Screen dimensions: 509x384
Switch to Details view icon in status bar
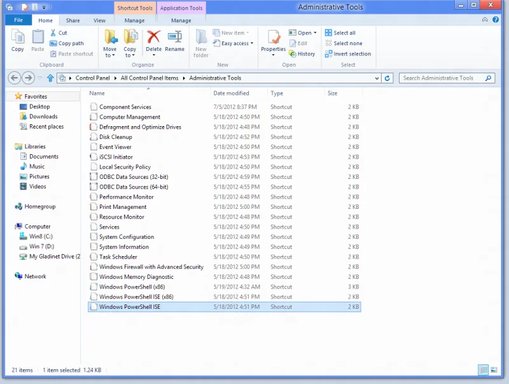click(483, 370)
